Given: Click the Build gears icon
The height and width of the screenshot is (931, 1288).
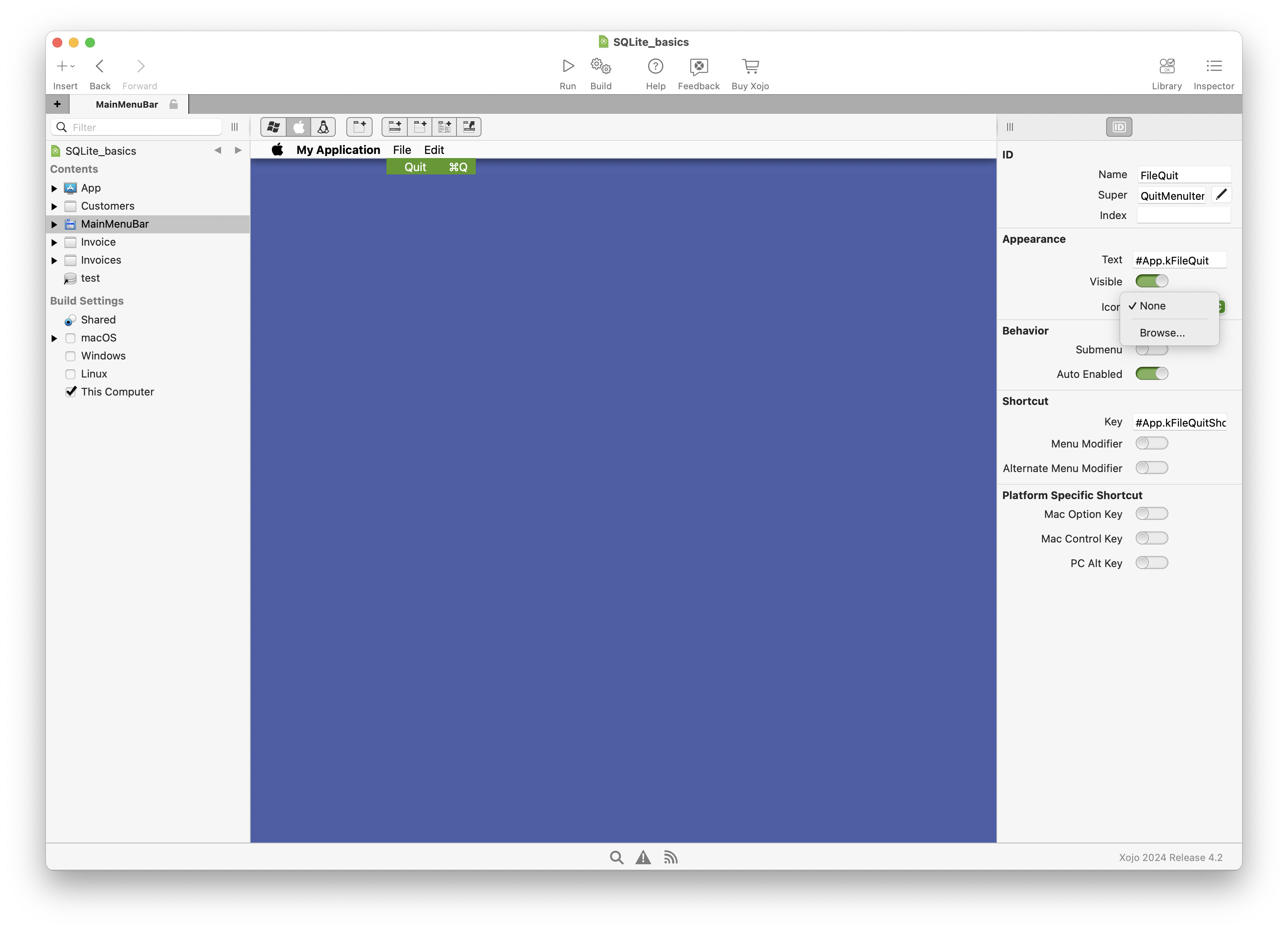Looking at the screenshot, I should (601, 66).
